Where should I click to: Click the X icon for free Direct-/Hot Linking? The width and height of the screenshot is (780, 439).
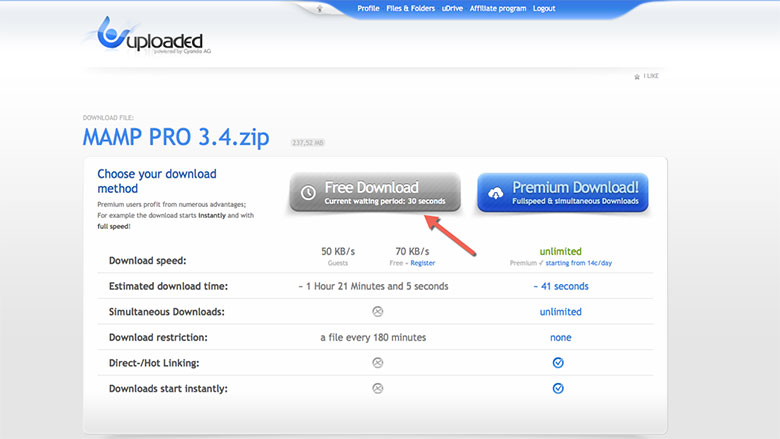[x=377, y=362]
